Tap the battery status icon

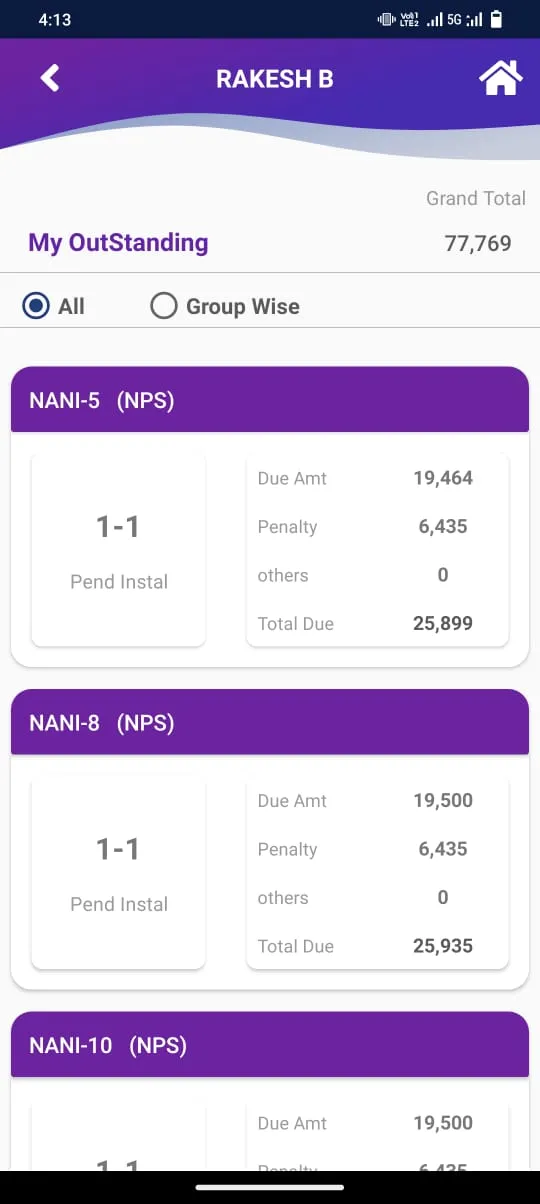[x=497, y=19]
